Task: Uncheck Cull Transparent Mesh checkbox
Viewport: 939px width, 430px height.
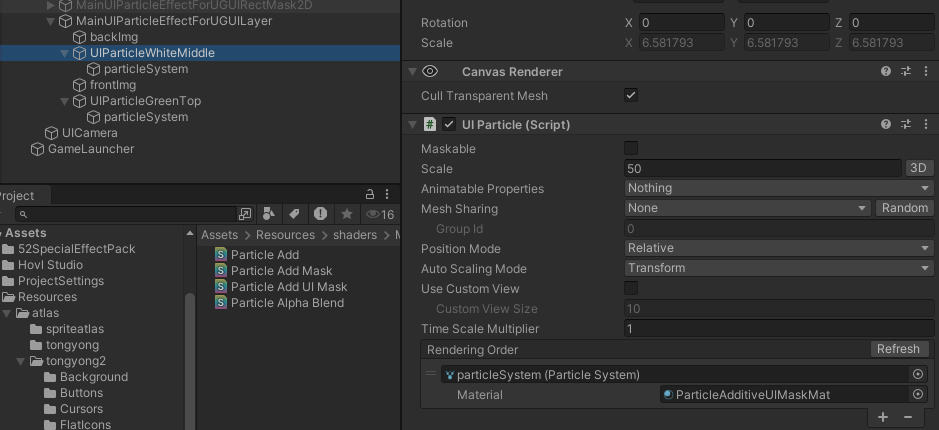Action: pyautogui.click(x=631, y=96)
